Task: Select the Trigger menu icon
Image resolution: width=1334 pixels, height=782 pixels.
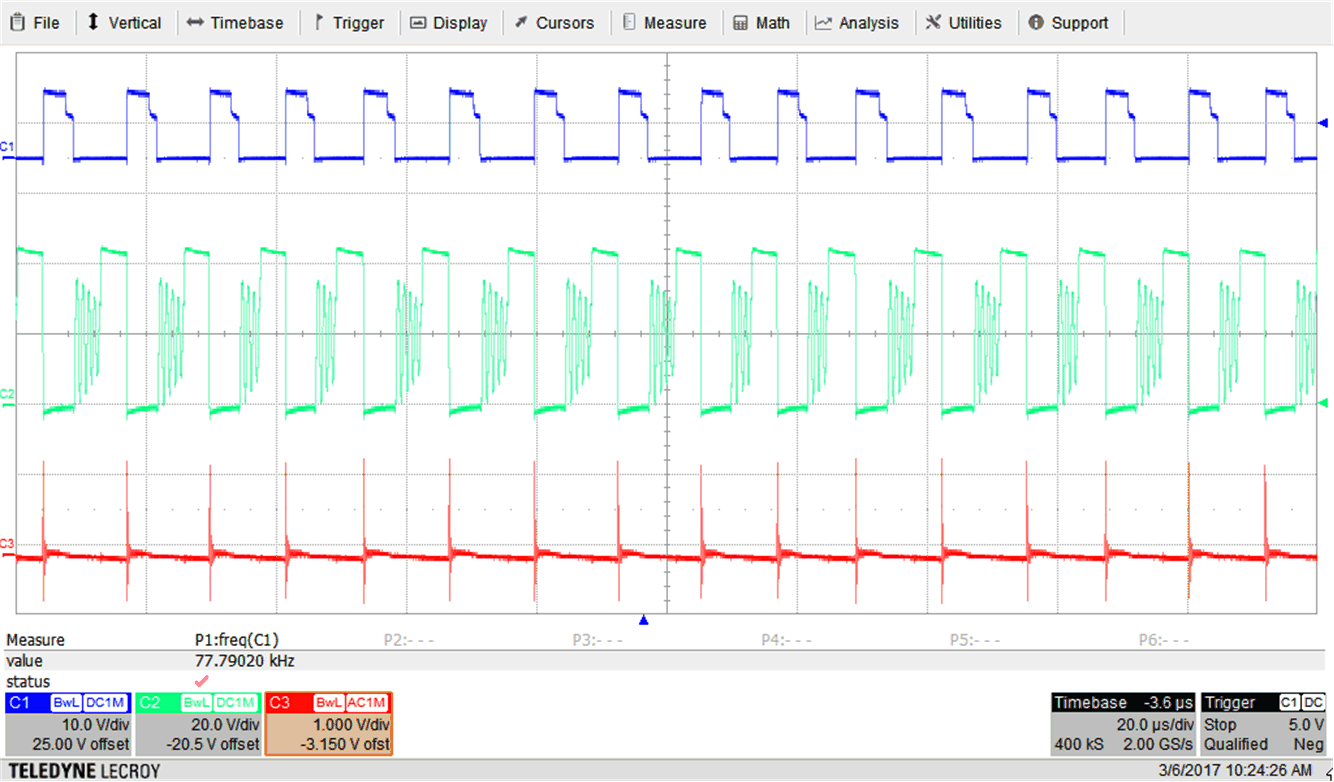Action: point(319,22)
